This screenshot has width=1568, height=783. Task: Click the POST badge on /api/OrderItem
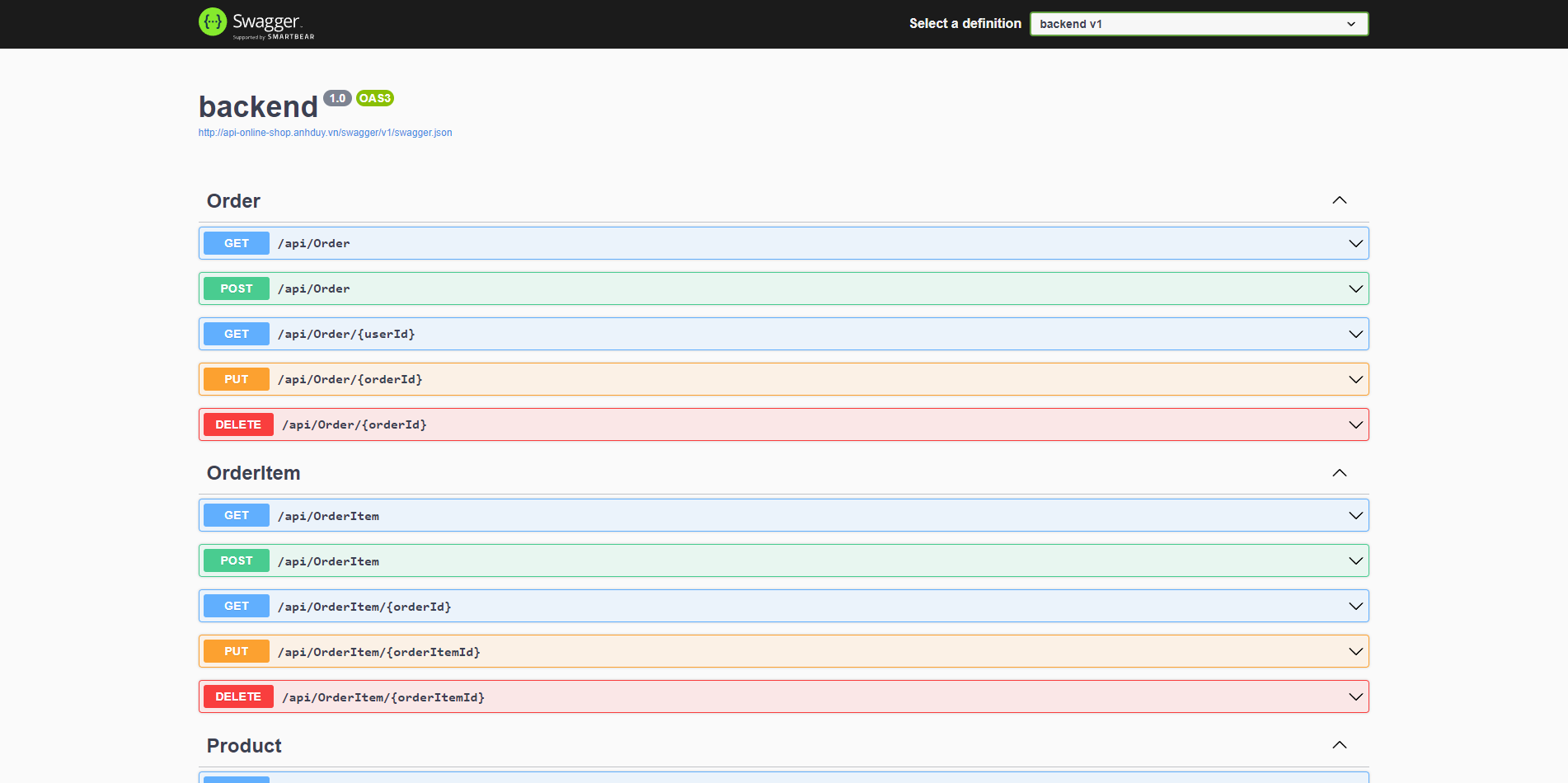click(236, 560)
